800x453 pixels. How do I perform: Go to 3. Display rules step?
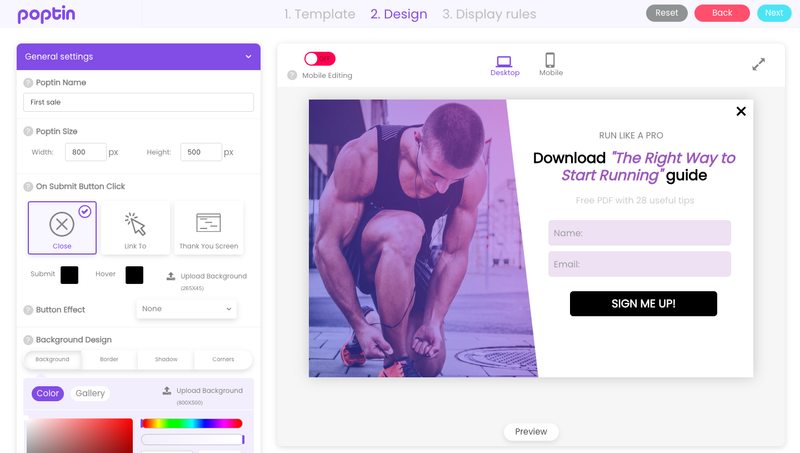(489, 14)
